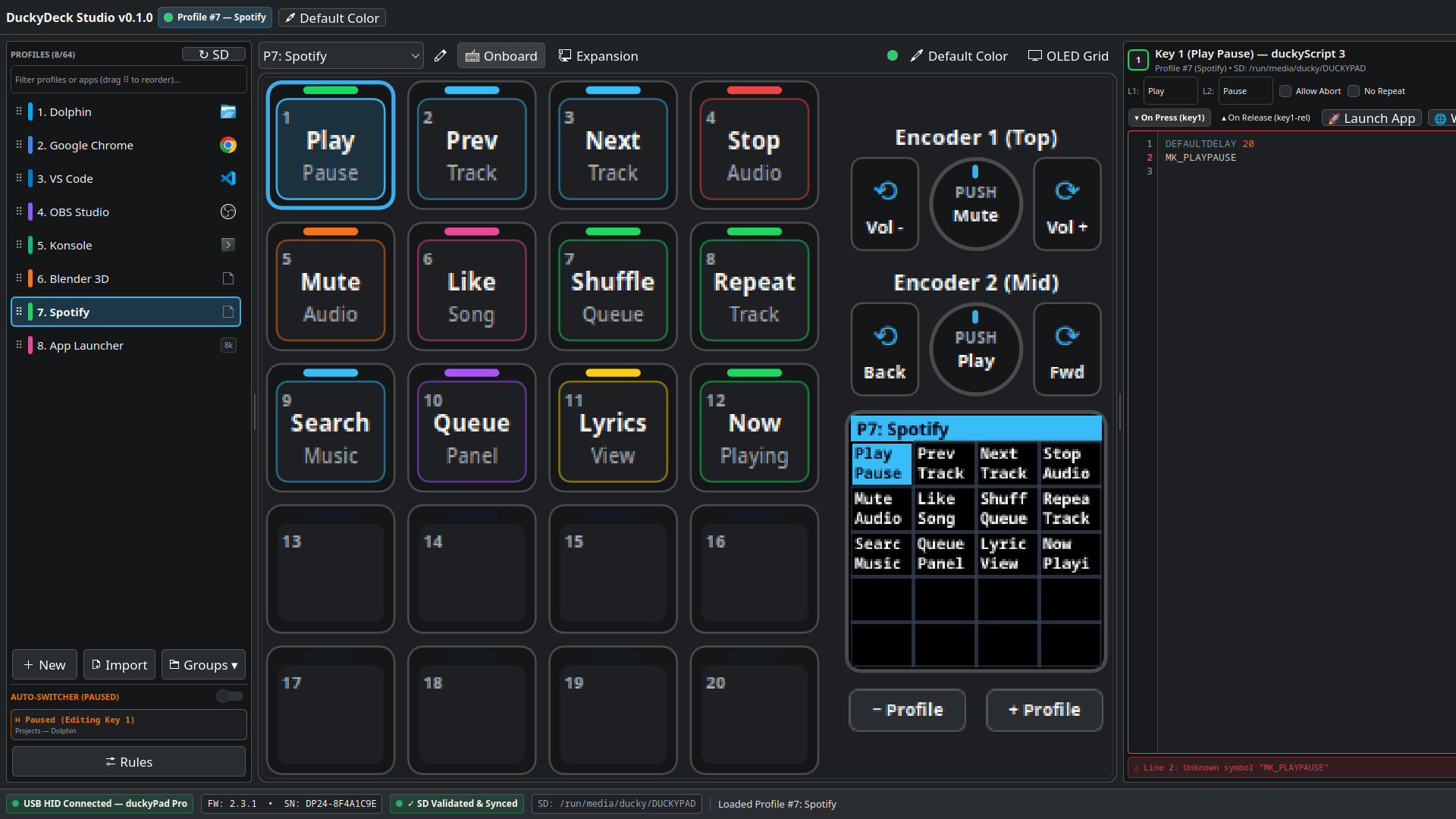Click the pencil rename icon beside profile dropdown
The height and width of the screenshot is (819, 1456).
[x=440, y=56]
